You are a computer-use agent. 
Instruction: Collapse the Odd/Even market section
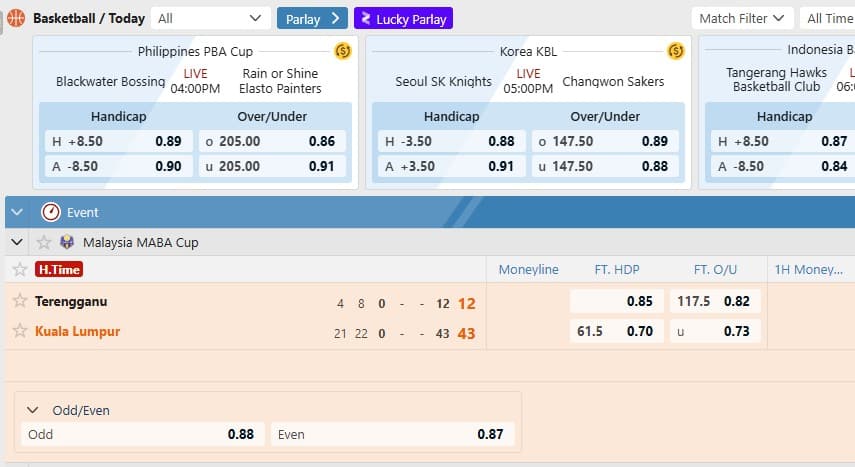pyautogui.click(x=33, y=410)
